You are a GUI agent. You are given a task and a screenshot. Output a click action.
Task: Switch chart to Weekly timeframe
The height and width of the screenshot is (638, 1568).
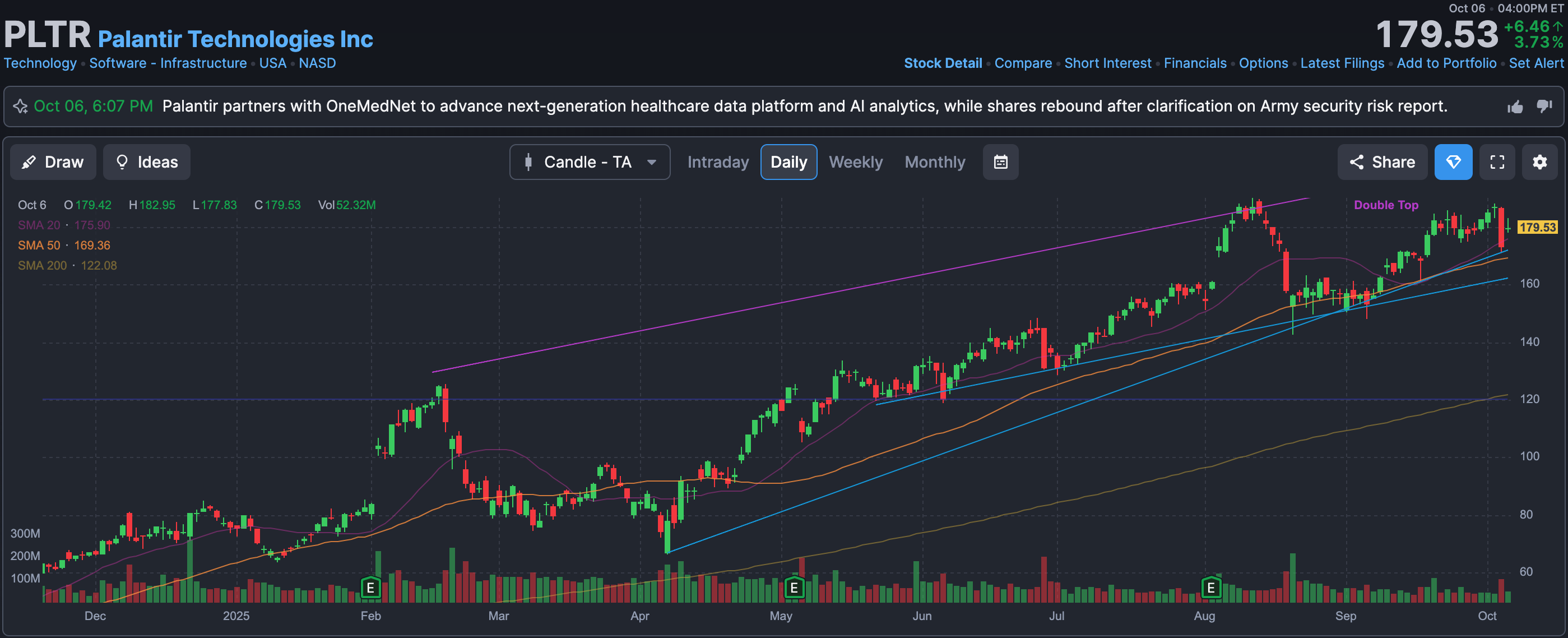[855, 162]
